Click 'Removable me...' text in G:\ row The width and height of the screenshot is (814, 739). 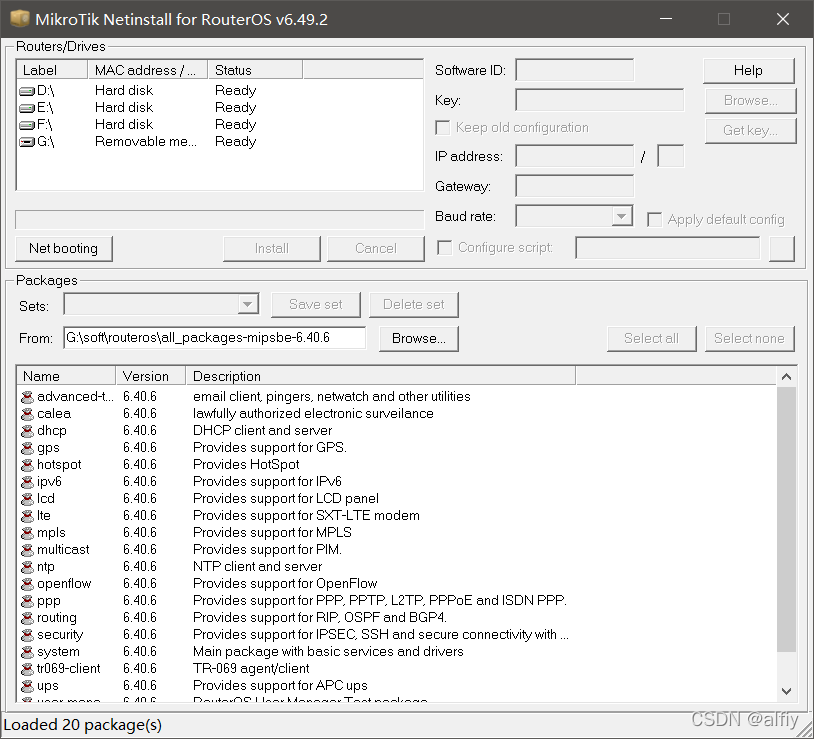click(146, 142)
